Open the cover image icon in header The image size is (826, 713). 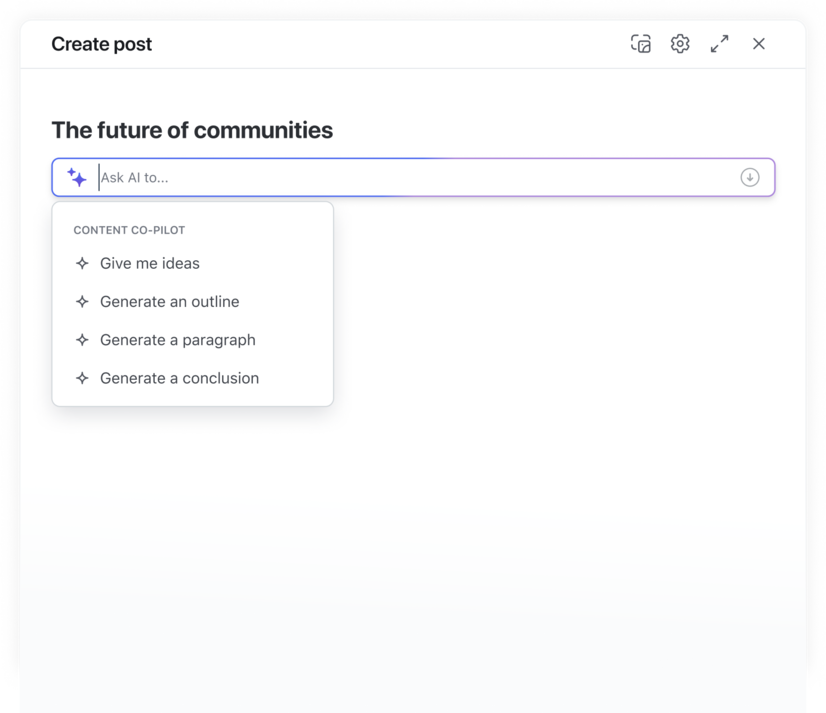[641, 44]
